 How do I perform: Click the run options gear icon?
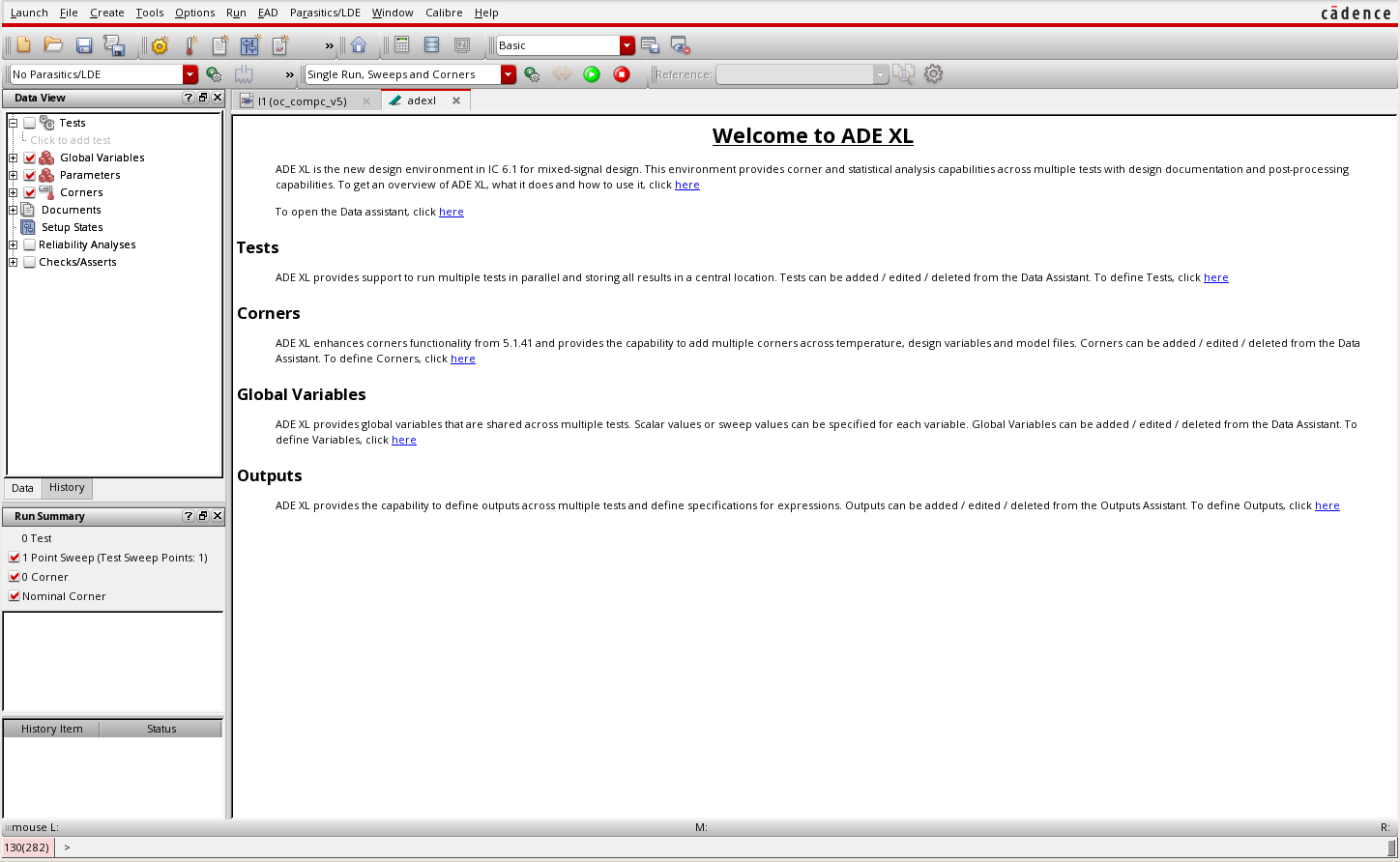pos(532,74)
